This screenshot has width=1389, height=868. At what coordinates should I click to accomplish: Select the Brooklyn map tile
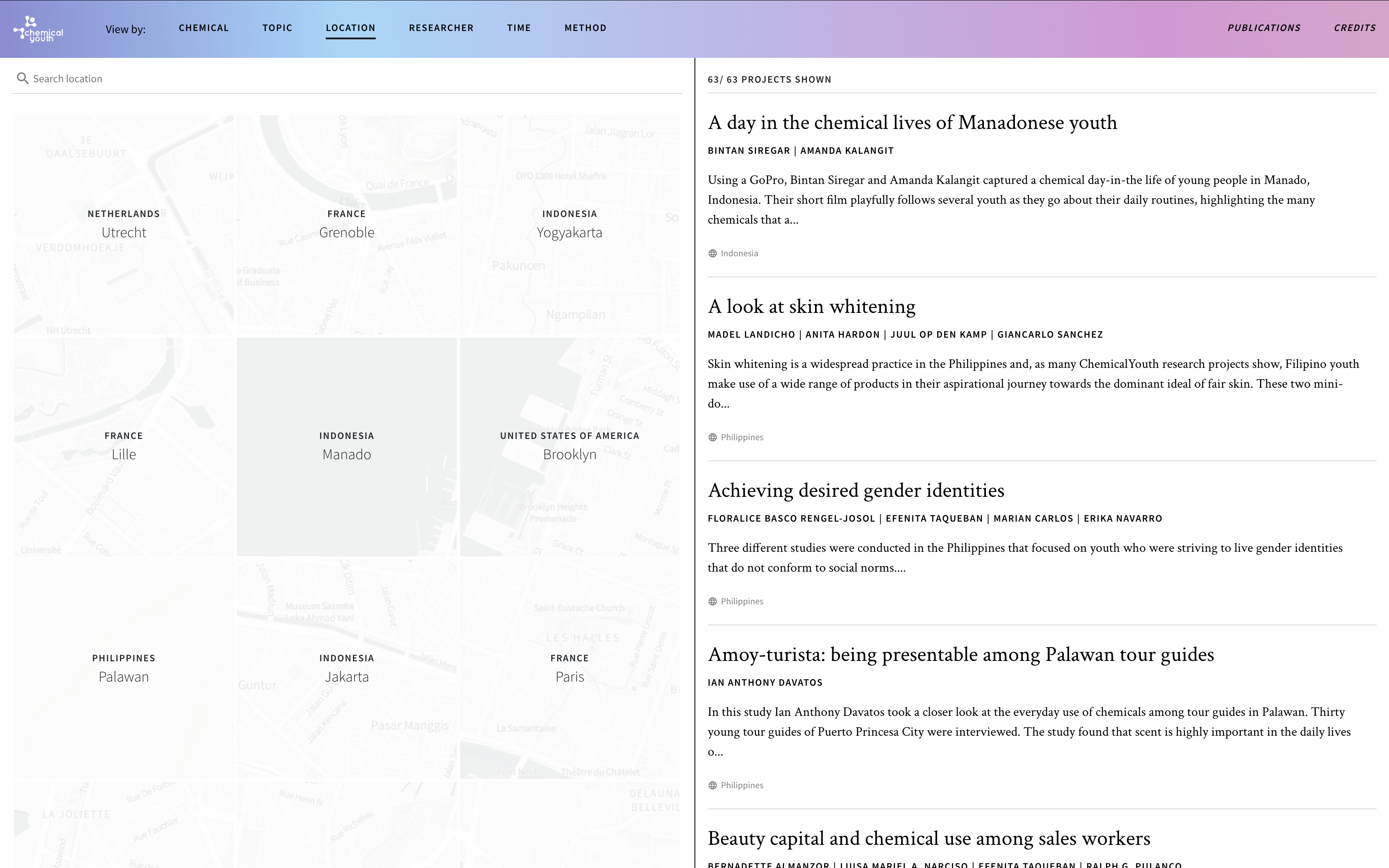click(x=569, y=447)
